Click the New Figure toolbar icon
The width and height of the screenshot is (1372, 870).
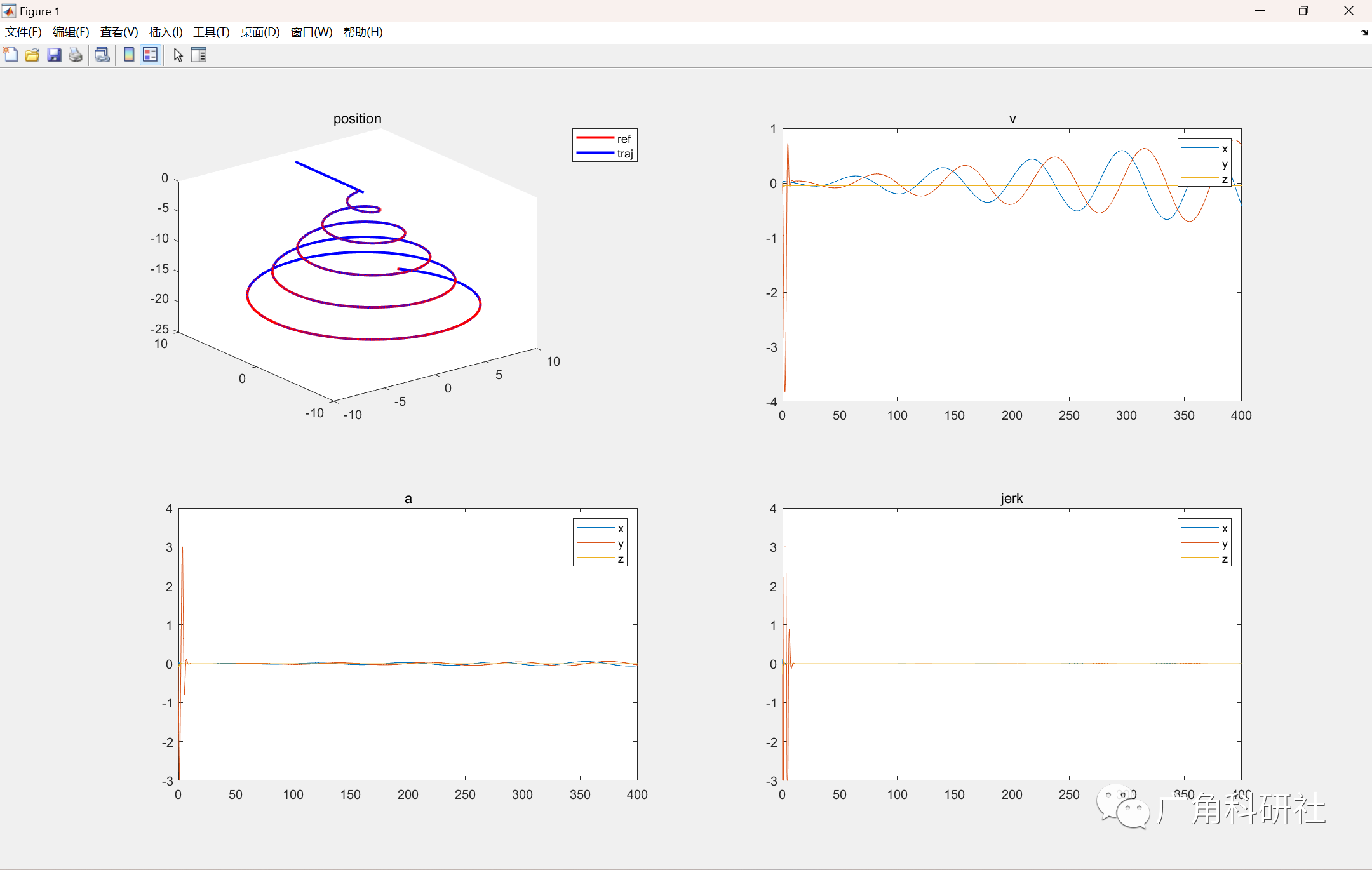tap(11, 55)
